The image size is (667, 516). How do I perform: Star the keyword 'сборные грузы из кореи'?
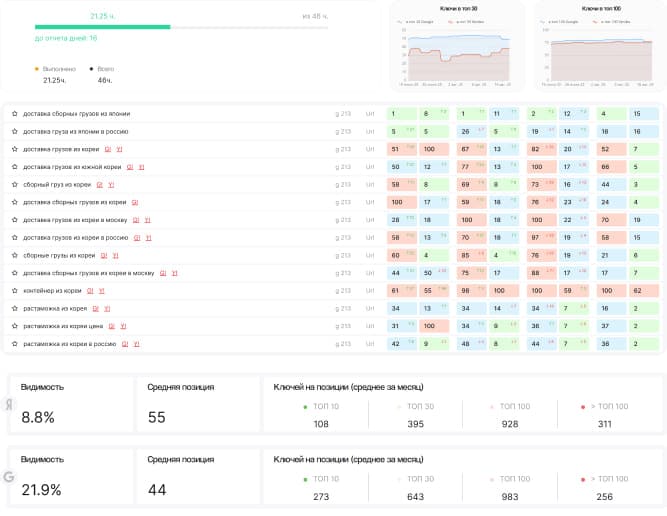pos(14,255)
